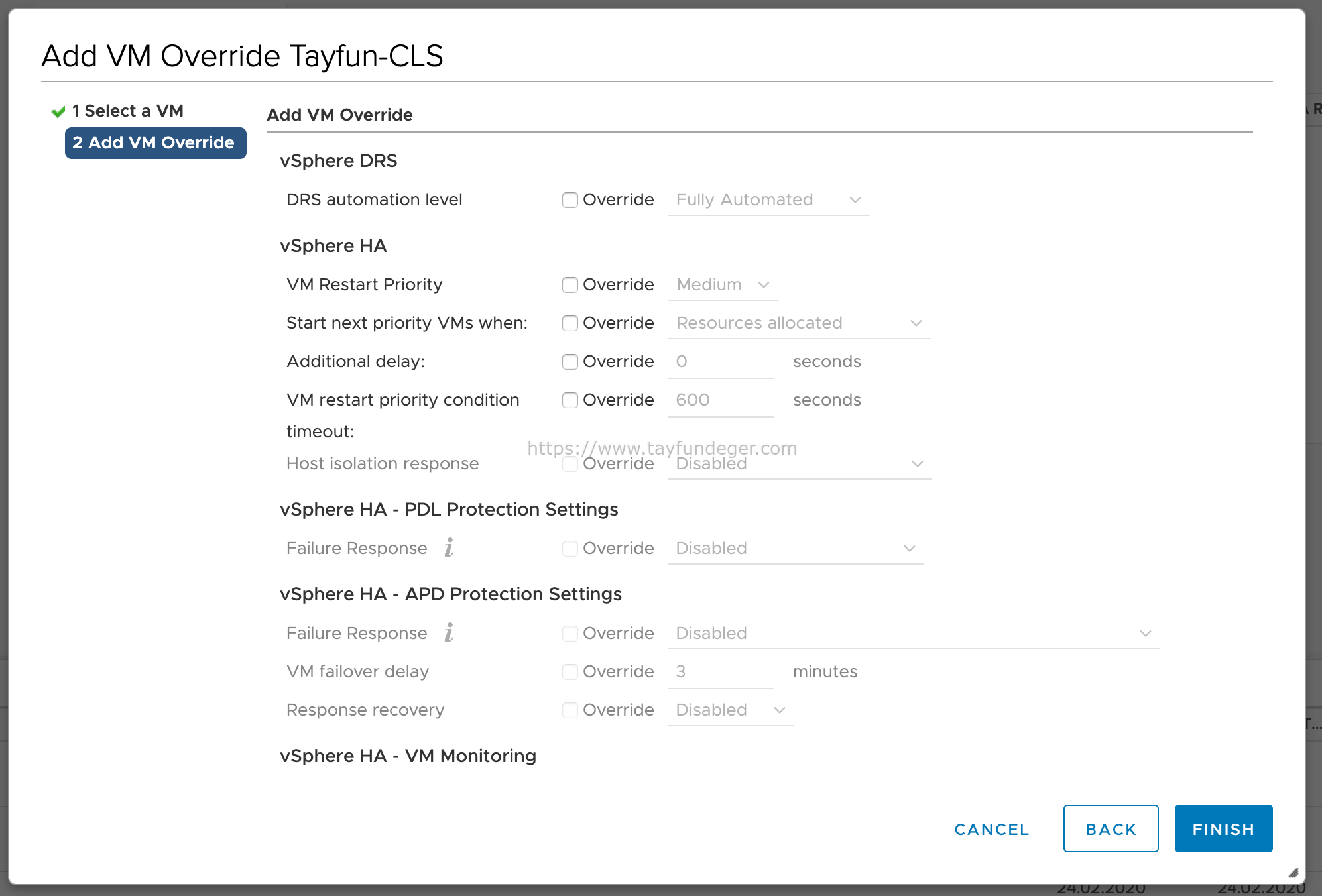Click the Add VM Override Tayfun-CLS title

tap(242, 56)
